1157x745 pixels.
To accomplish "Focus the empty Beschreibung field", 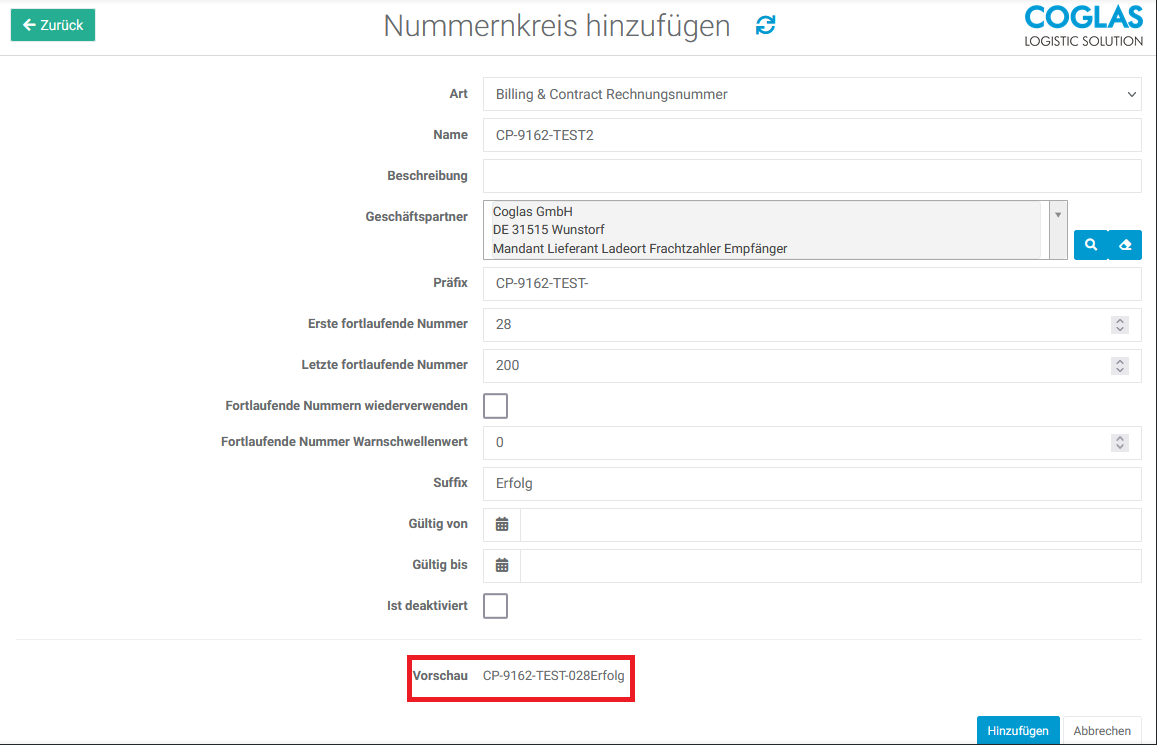I will (811, 176).
